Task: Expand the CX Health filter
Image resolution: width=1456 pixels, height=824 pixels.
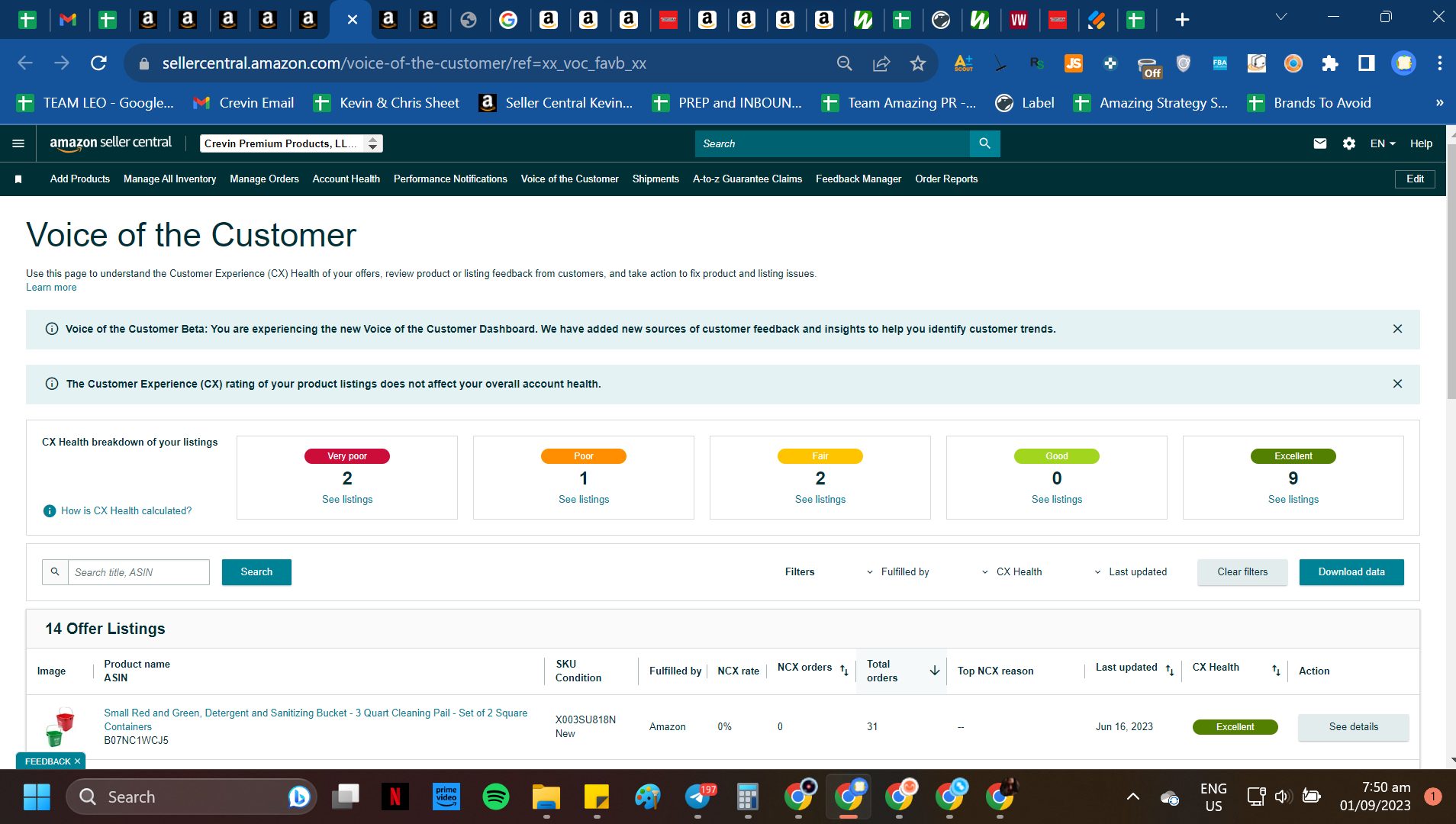Action: tap(1011, 572)
